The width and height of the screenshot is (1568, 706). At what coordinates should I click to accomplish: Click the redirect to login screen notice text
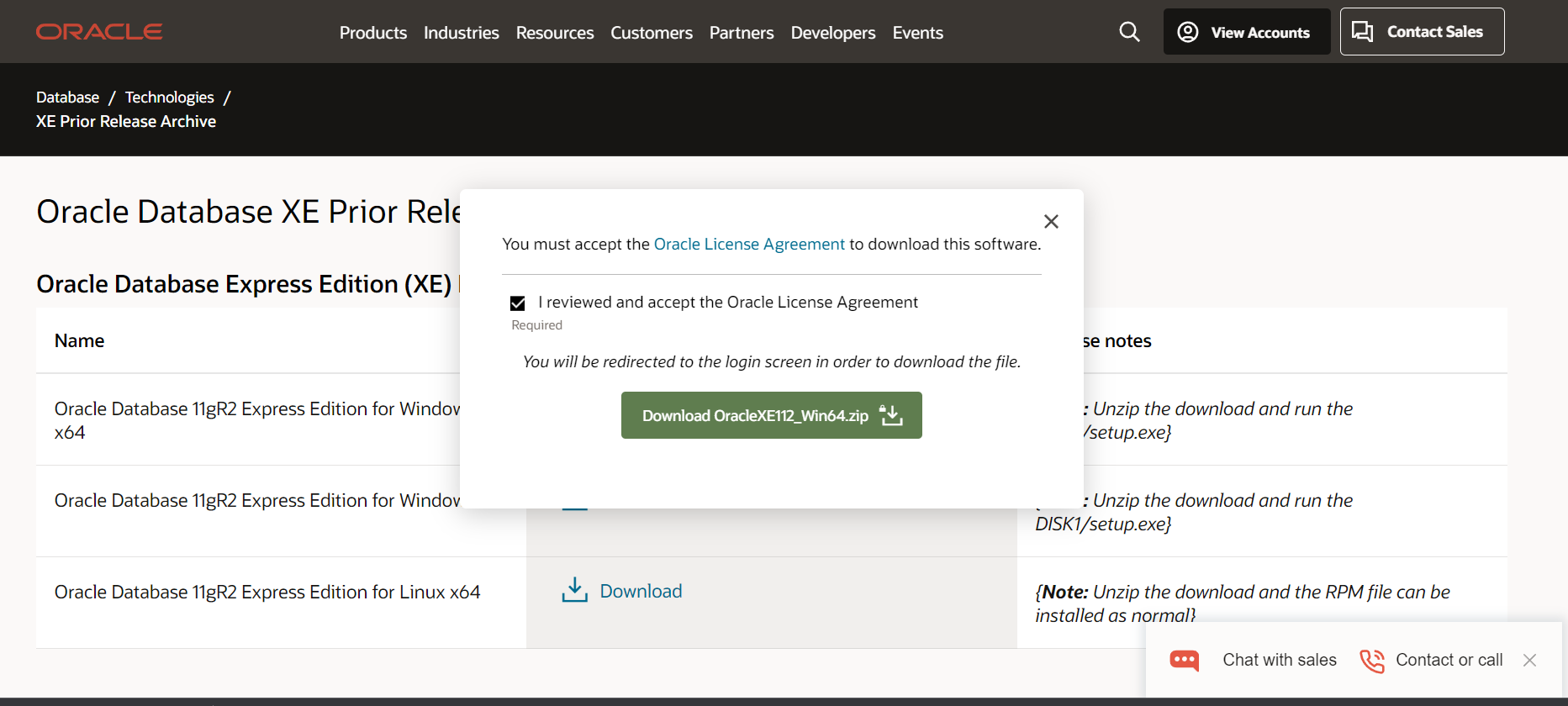(x=772, y=362)
